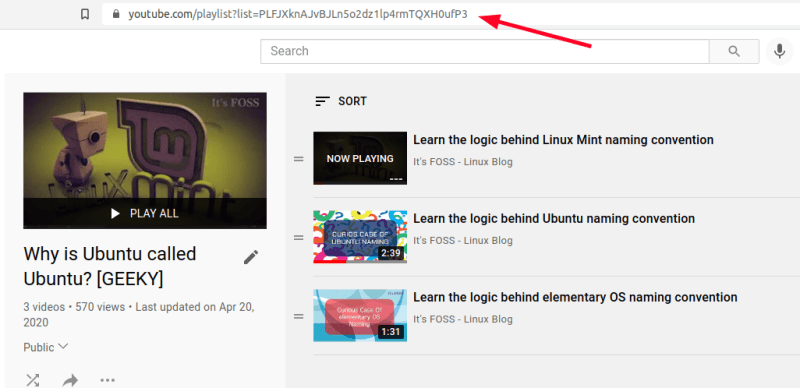The height and width of the screenshot is (388, 800).
Task: Click drag handle beside elementary OS video
Action: (x=298, y=316)
